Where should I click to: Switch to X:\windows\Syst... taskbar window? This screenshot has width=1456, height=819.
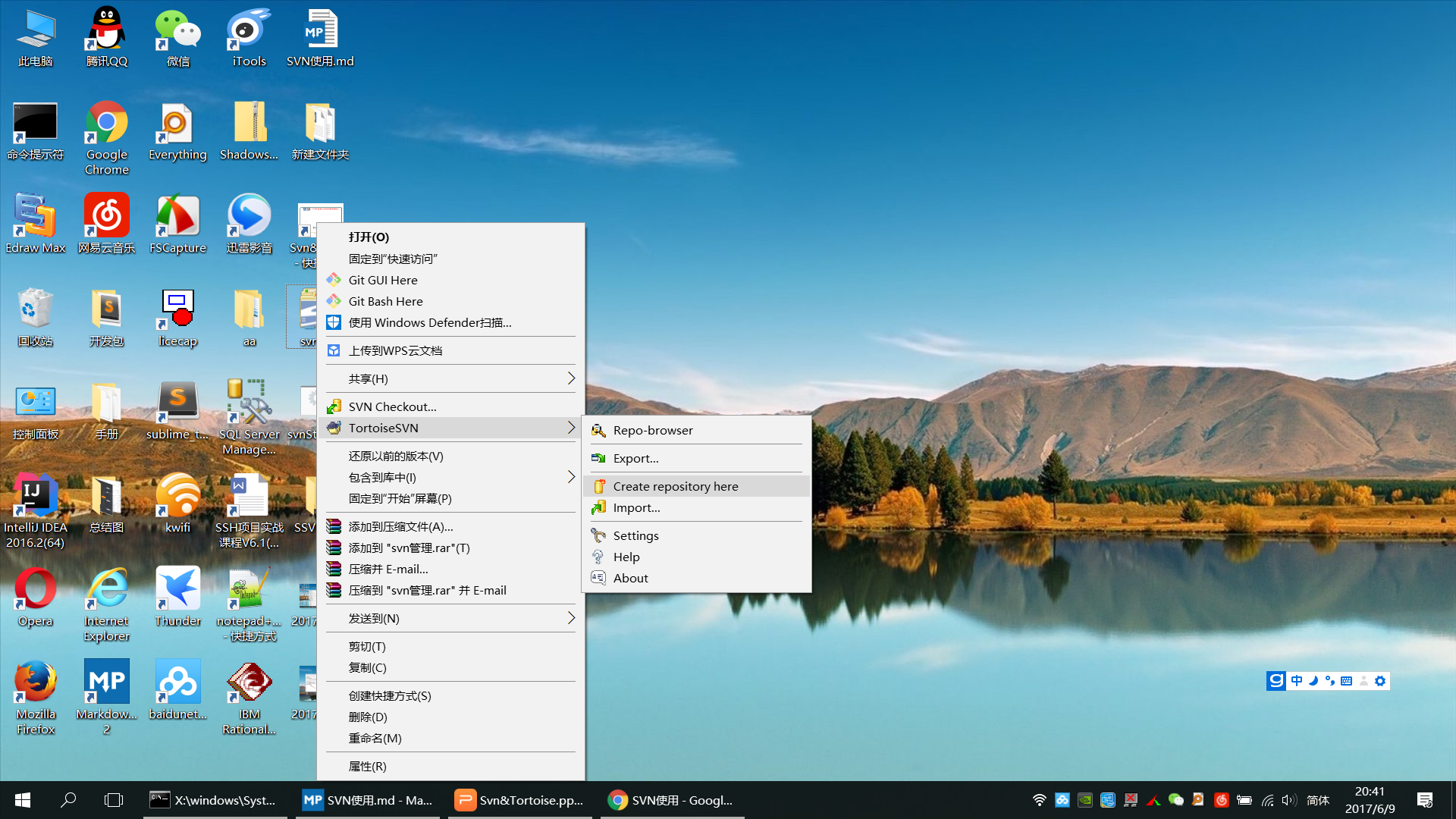215,800
